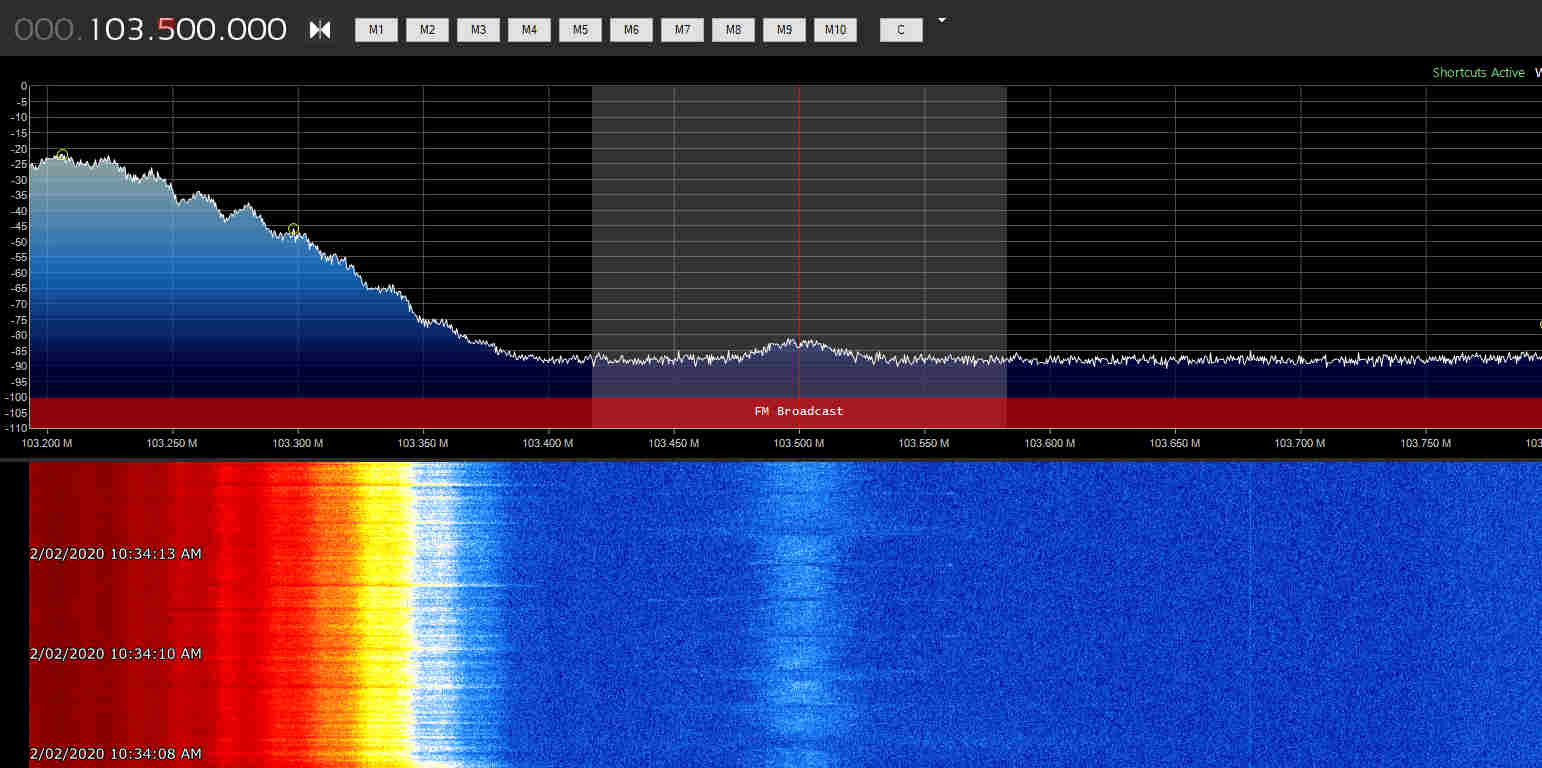Click the peak marker circle near 103.300 M
This screenshot has width=1542, height=768.
pos(293,230)
